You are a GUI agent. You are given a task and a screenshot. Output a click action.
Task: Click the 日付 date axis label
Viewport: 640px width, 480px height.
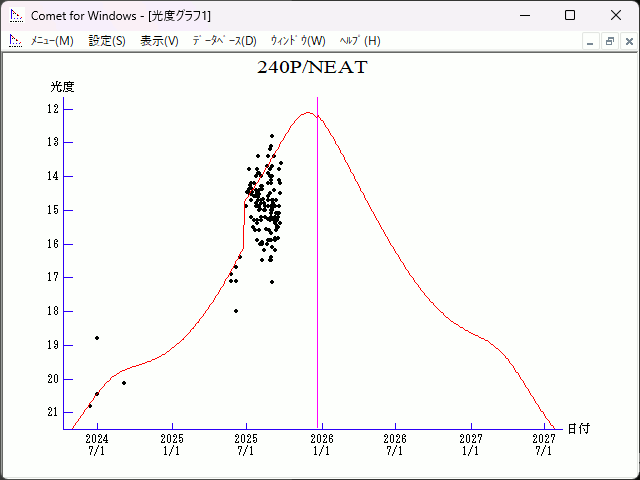click(x=578, y=428)
